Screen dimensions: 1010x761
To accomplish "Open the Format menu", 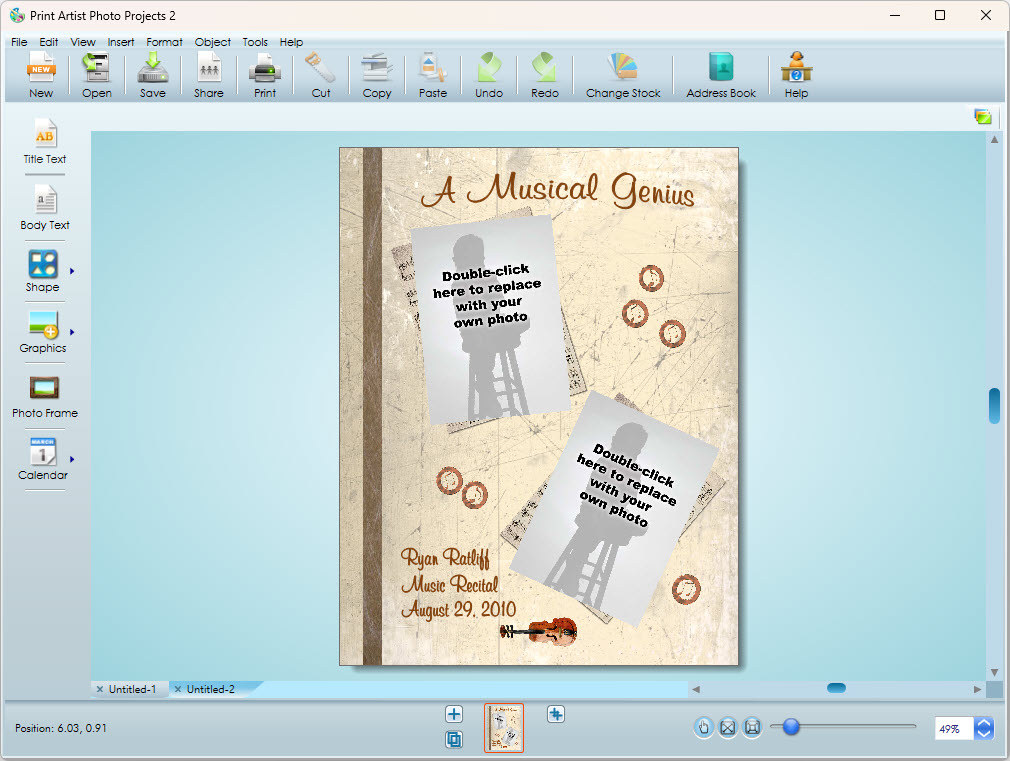I will 164,42.
